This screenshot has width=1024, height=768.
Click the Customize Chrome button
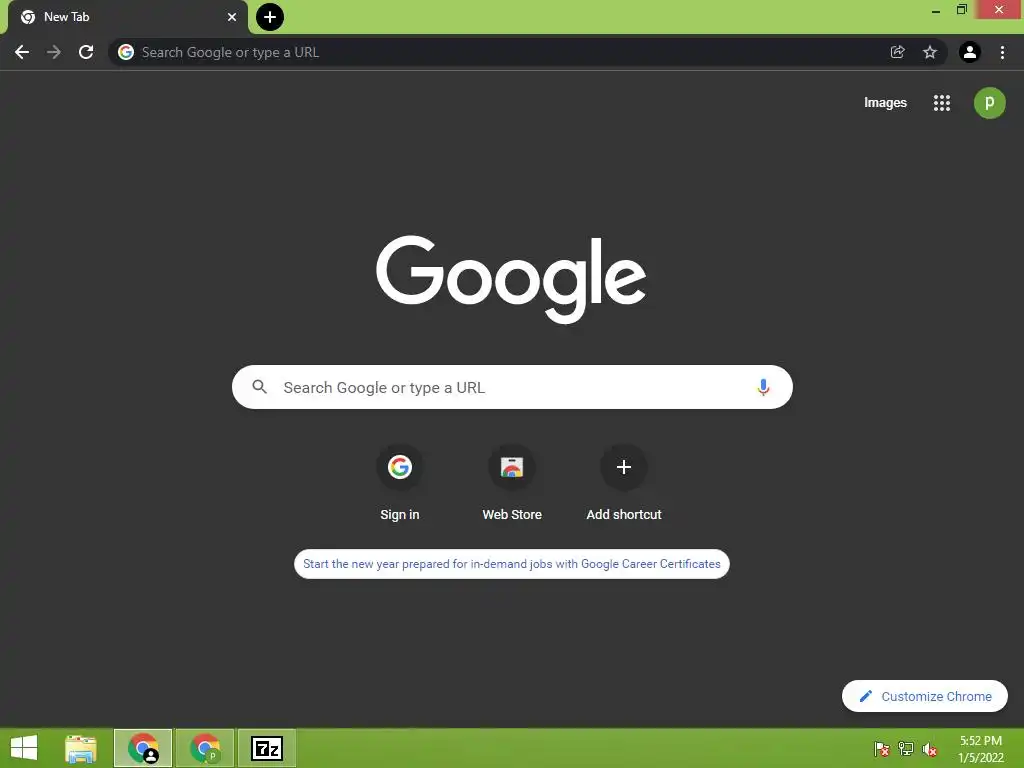point(925,696)
